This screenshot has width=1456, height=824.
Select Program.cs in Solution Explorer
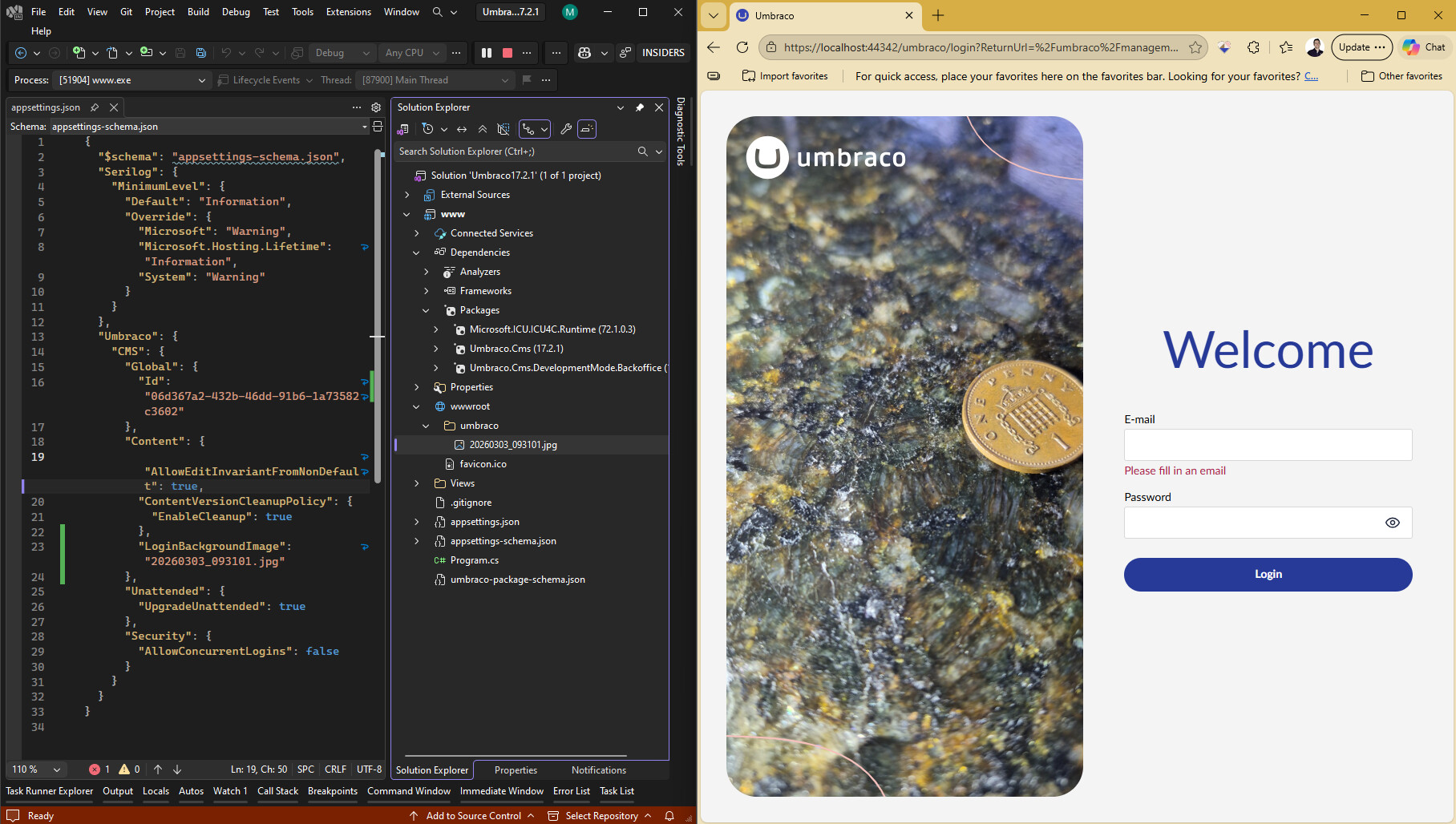pos(474,560)
